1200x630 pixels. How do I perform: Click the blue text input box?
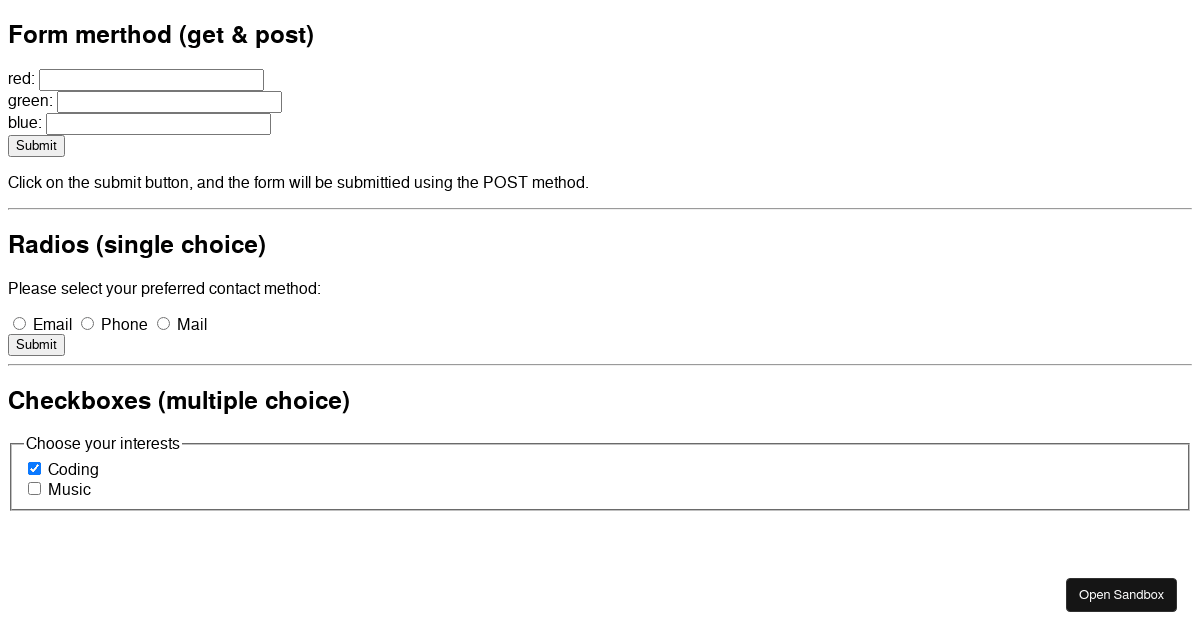(158, 124)
